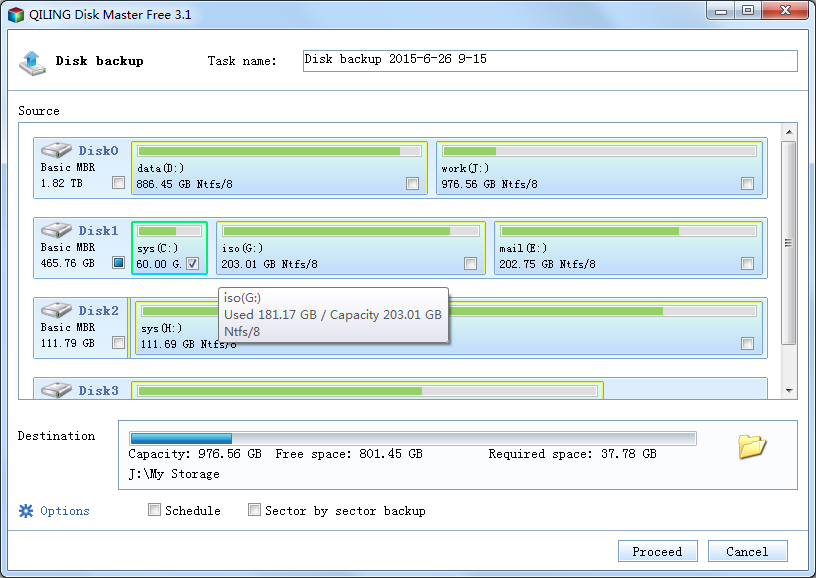Enable the Schedule checkbox
This screenshot has height=578, width=816.
(154, 510)
